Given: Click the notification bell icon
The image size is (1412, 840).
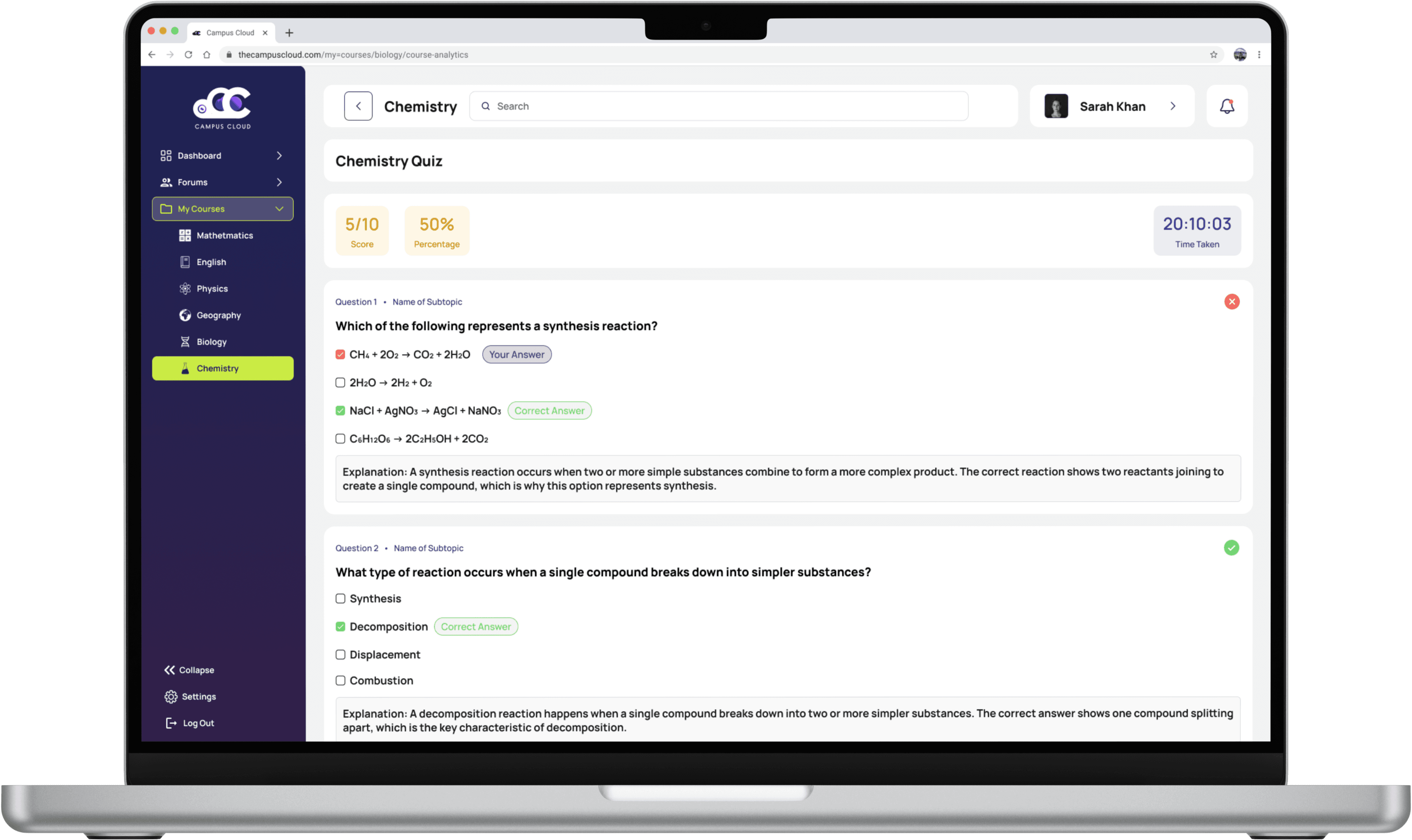Looking at the screenshot, I should 1226,106.
